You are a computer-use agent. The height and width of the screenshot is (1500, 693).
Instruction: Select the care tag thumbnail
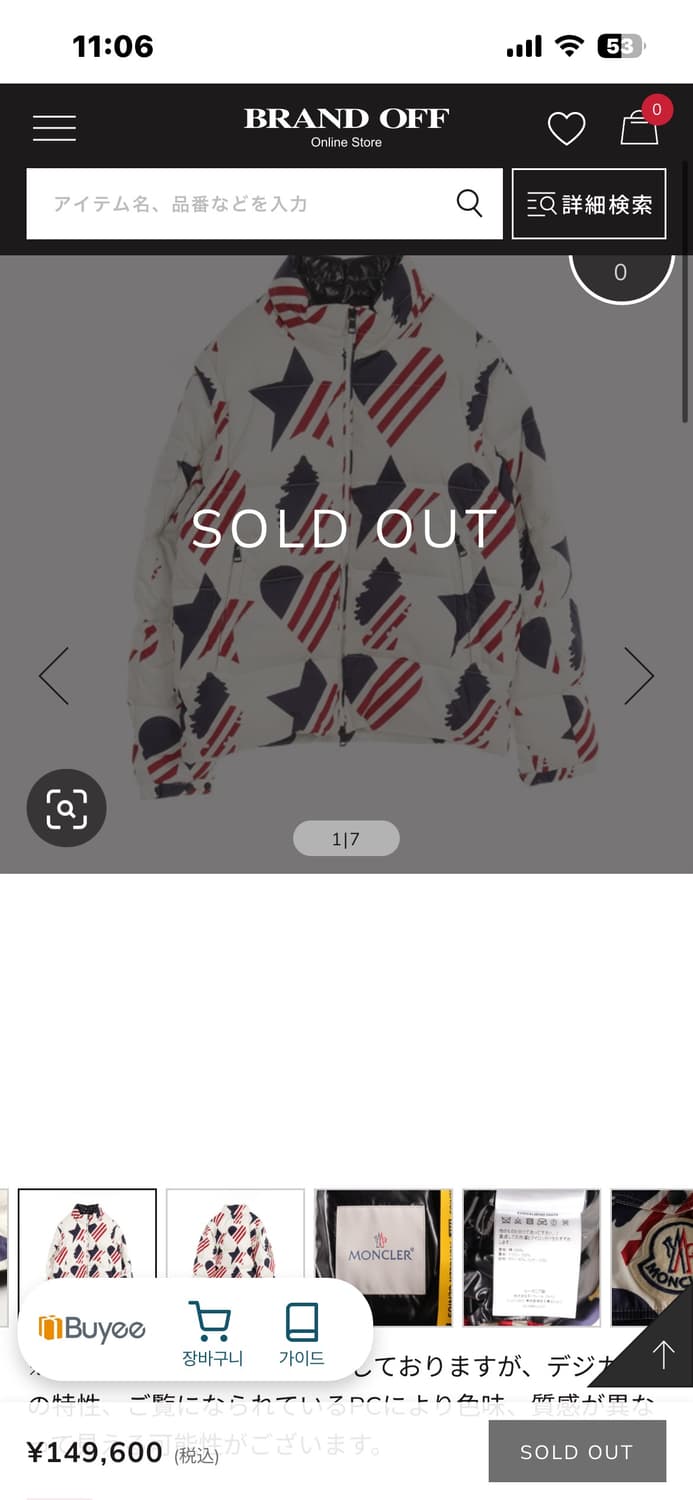pyautogui.click(x=531, y=1257)
